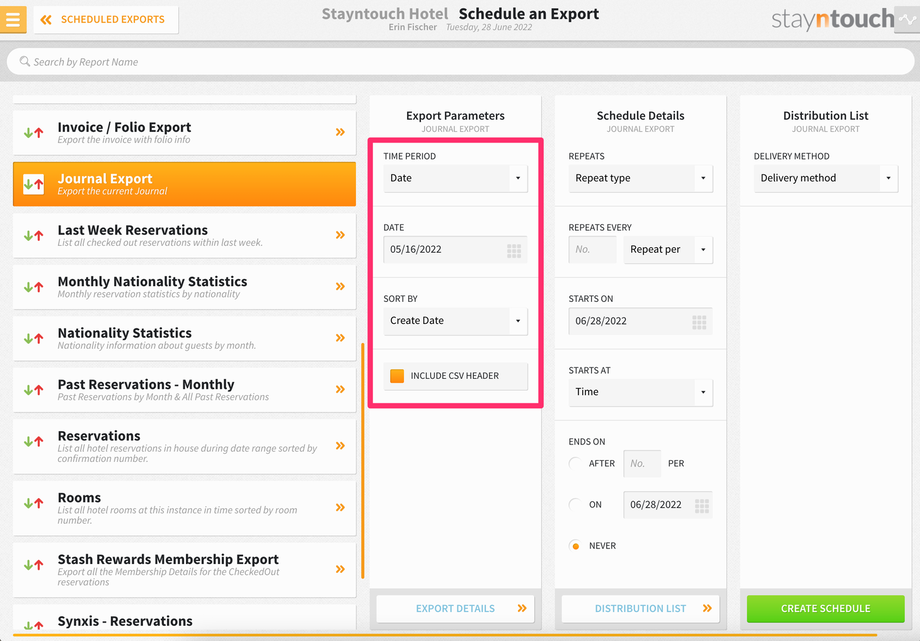Click the Create Schedule button
The image size is (920, 641).
(826, 609)
